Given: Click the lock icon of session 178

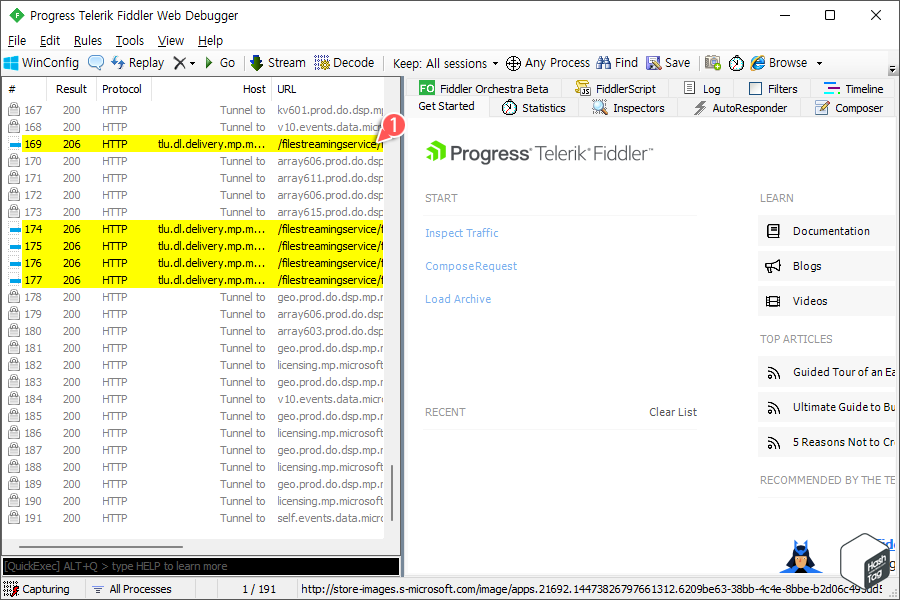Looking at the screenshot, I should [14, 296].
